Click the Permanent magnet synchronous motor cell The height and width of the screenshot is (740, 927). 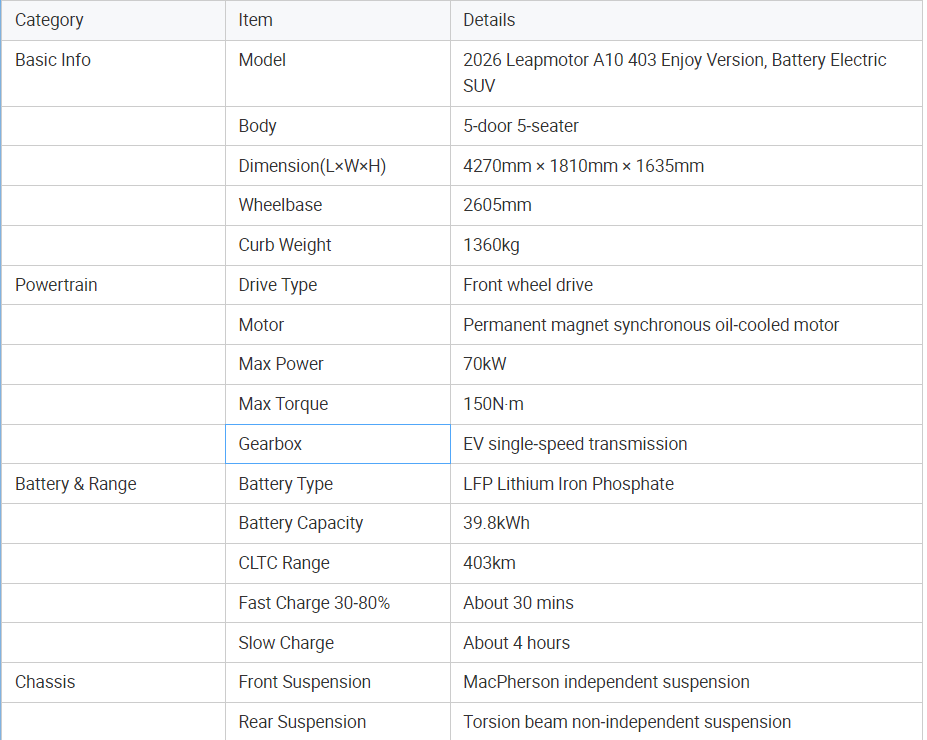tap(686, 324)
